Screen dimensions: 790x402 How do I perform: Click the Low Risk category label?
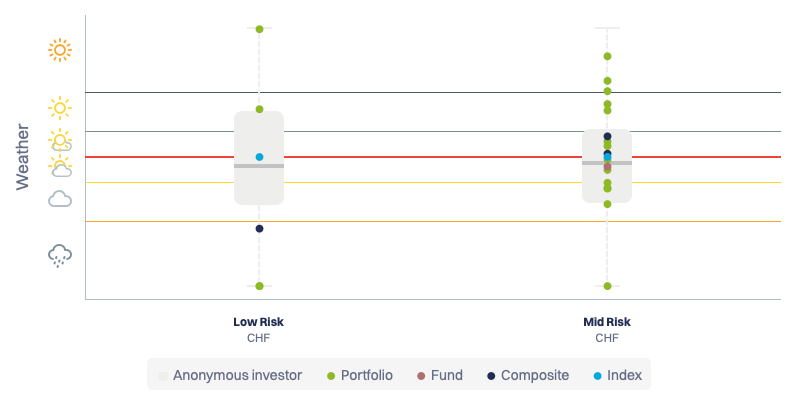259,322
